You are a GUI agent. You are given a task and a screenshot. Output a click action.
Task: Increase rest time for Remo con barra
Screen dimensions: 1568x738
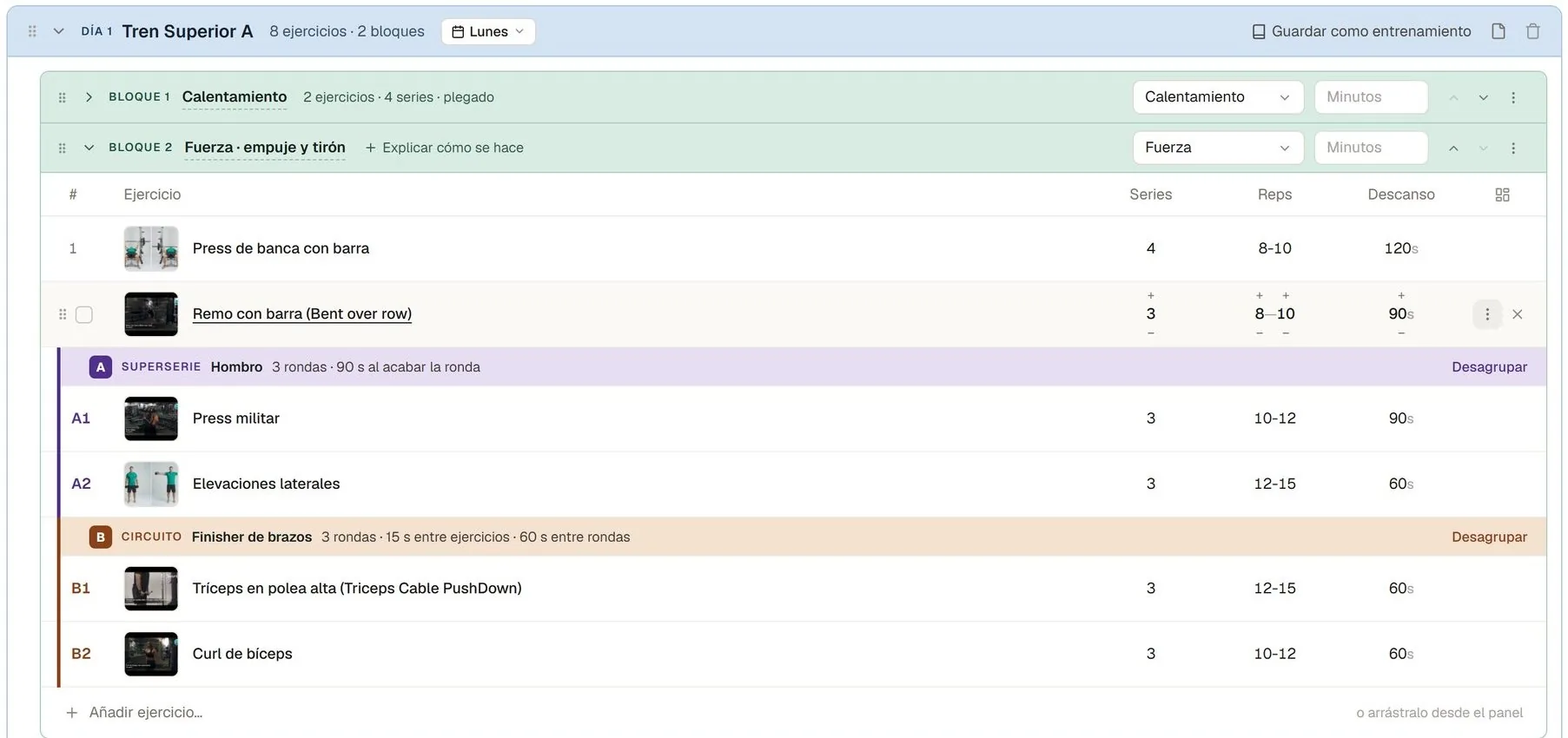pos(1401,296)
